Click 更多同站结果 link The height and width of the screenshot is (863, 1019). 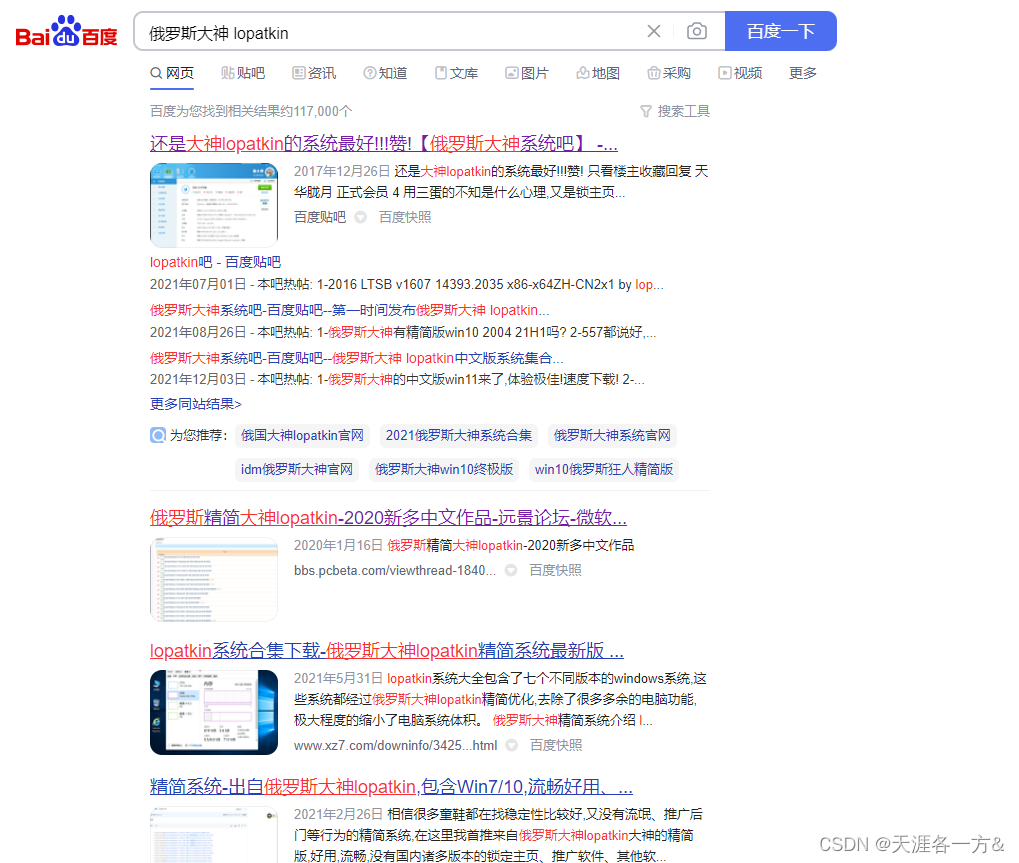pos(196,404)
